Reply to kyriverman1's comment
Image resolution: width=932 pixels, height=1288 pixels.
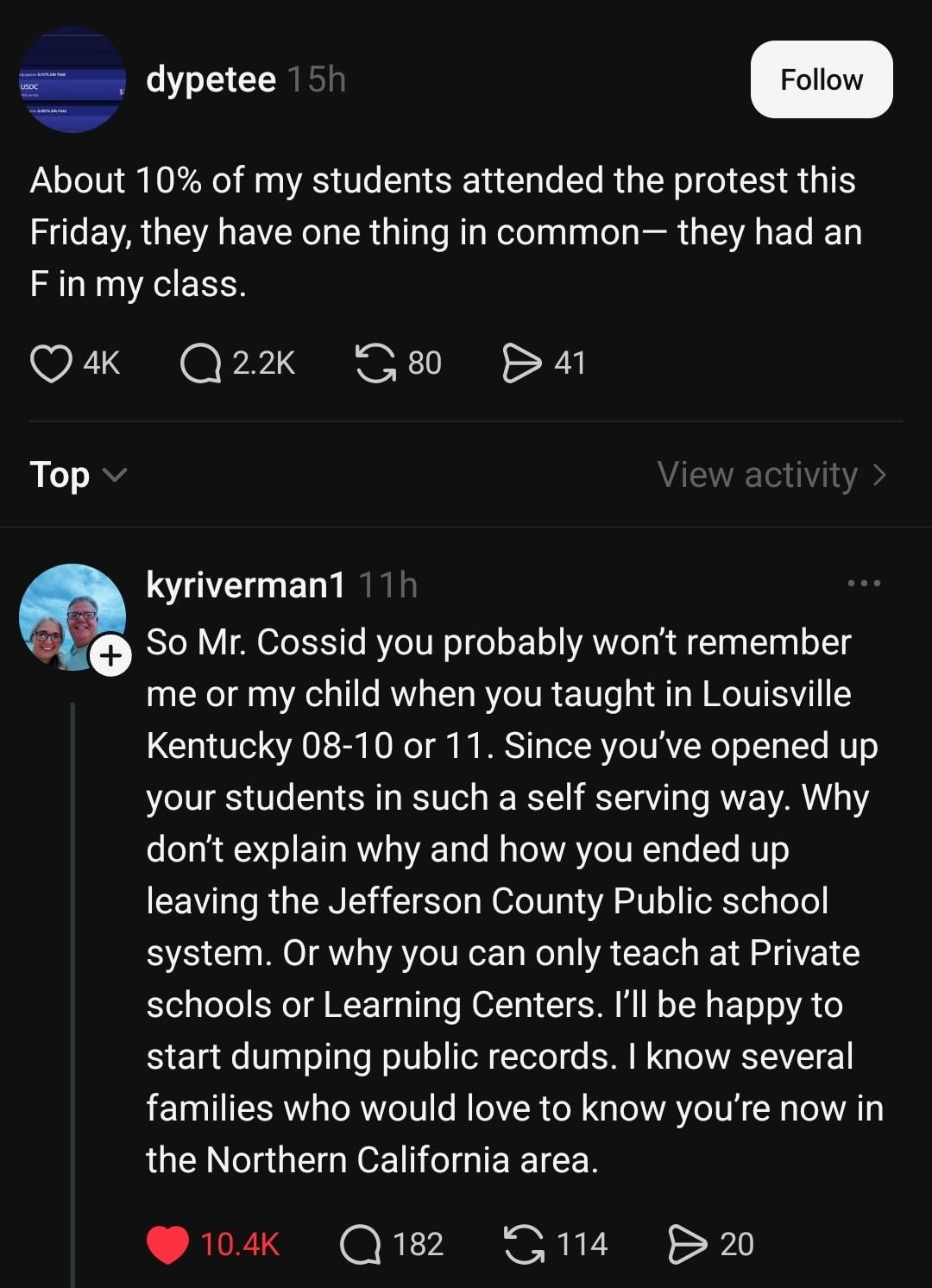point(360,1244)
